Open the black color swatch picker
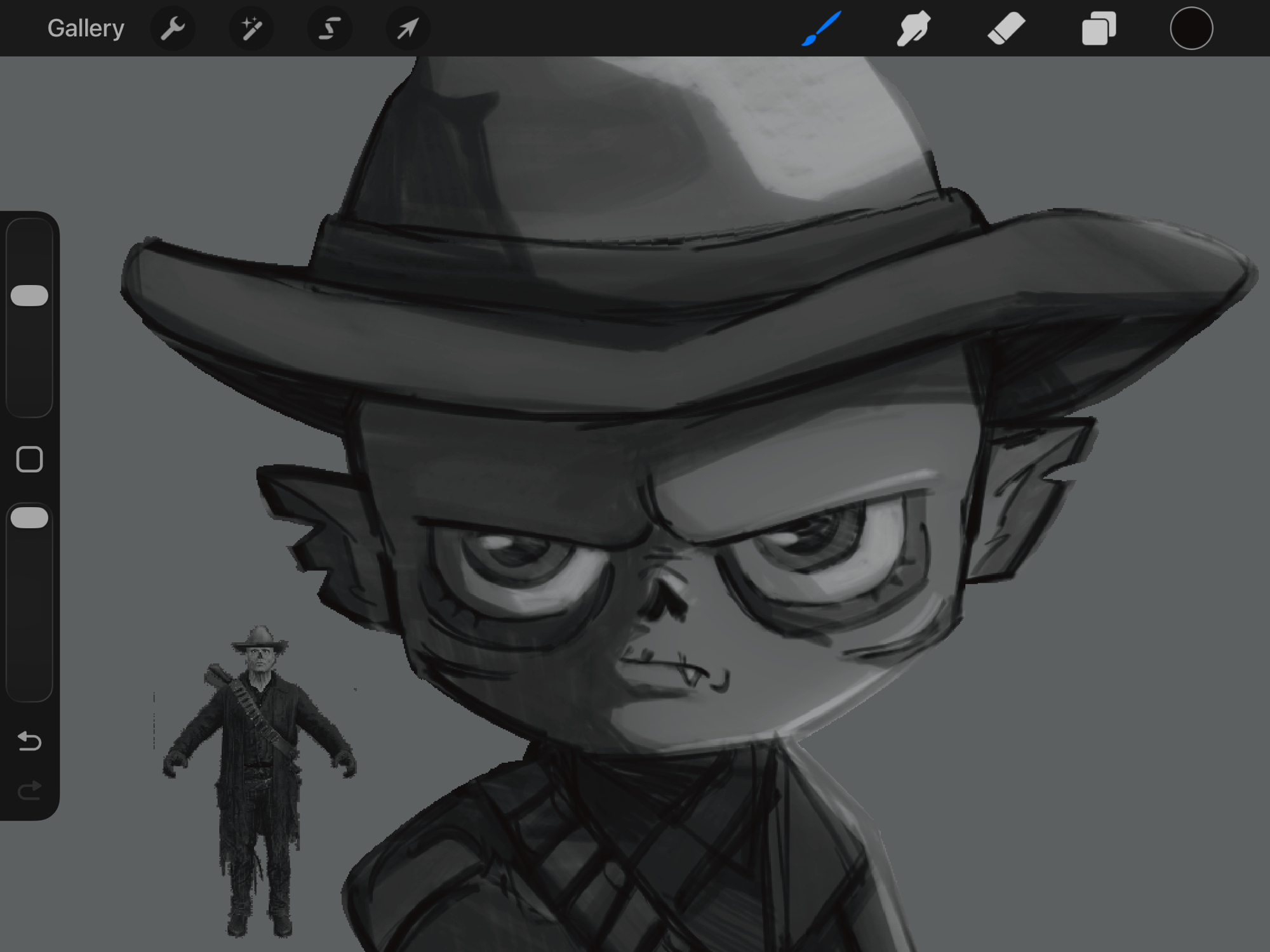Image resolution: width=1270 pixels, height=952 pixels. click(1191, 29)
